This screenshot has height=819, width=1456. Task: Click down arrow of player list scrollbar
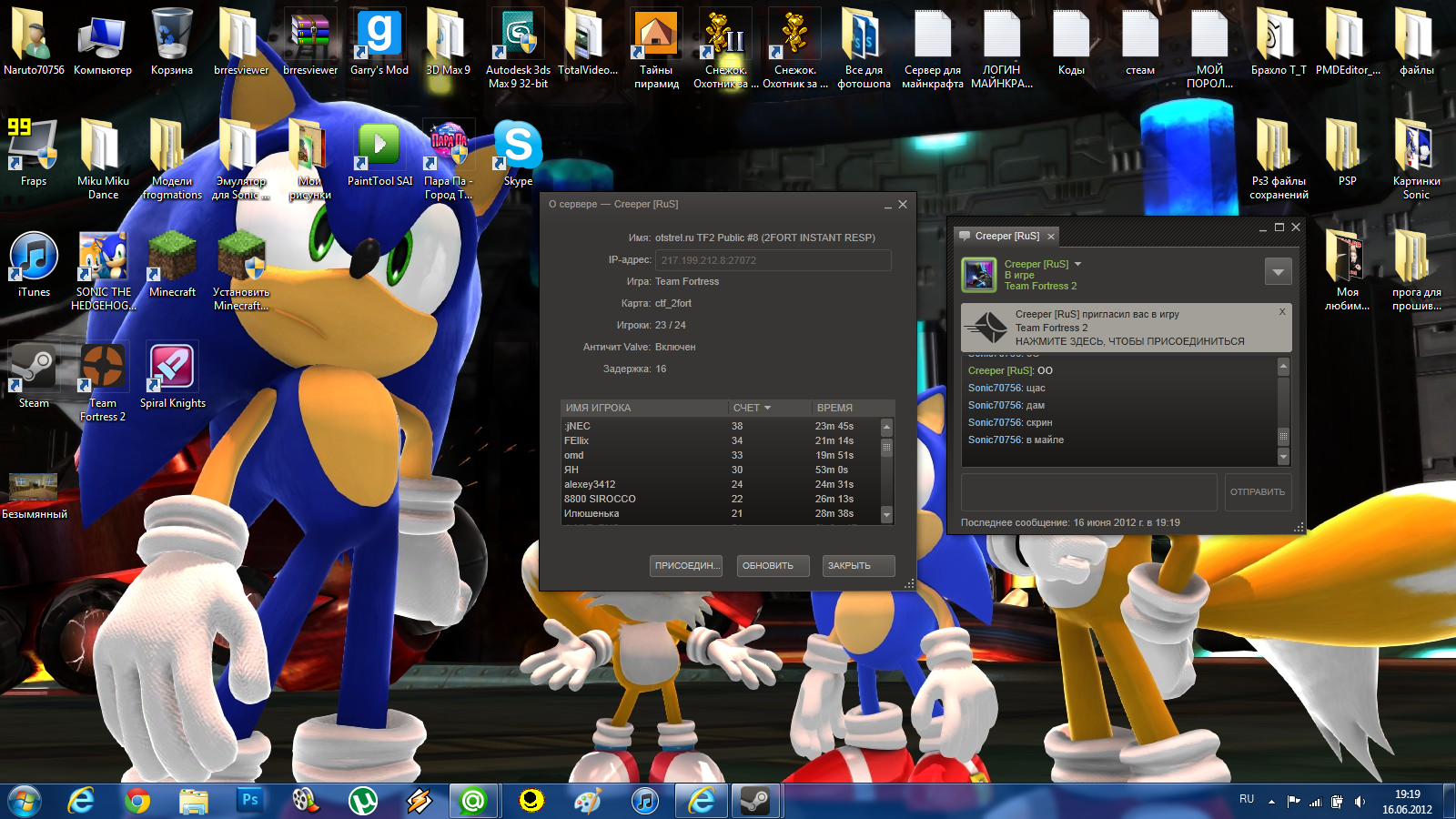(x=886, y=515)
